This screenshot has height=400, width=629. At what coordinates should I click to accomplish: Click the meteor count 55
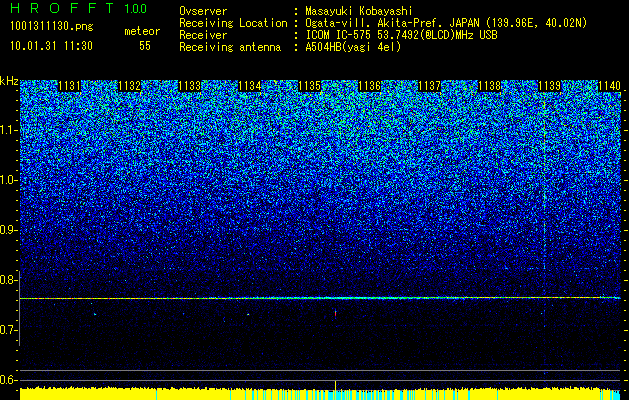click(x=145, y=46)
